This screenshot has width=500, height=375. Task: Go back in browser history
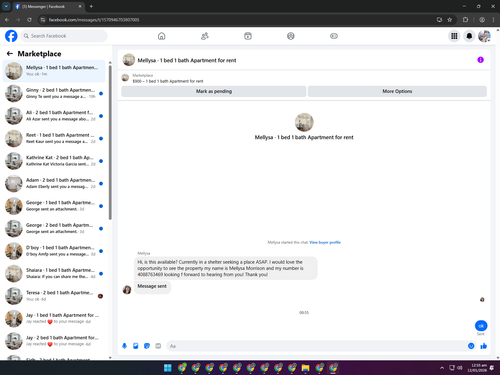tap(7, 20)
